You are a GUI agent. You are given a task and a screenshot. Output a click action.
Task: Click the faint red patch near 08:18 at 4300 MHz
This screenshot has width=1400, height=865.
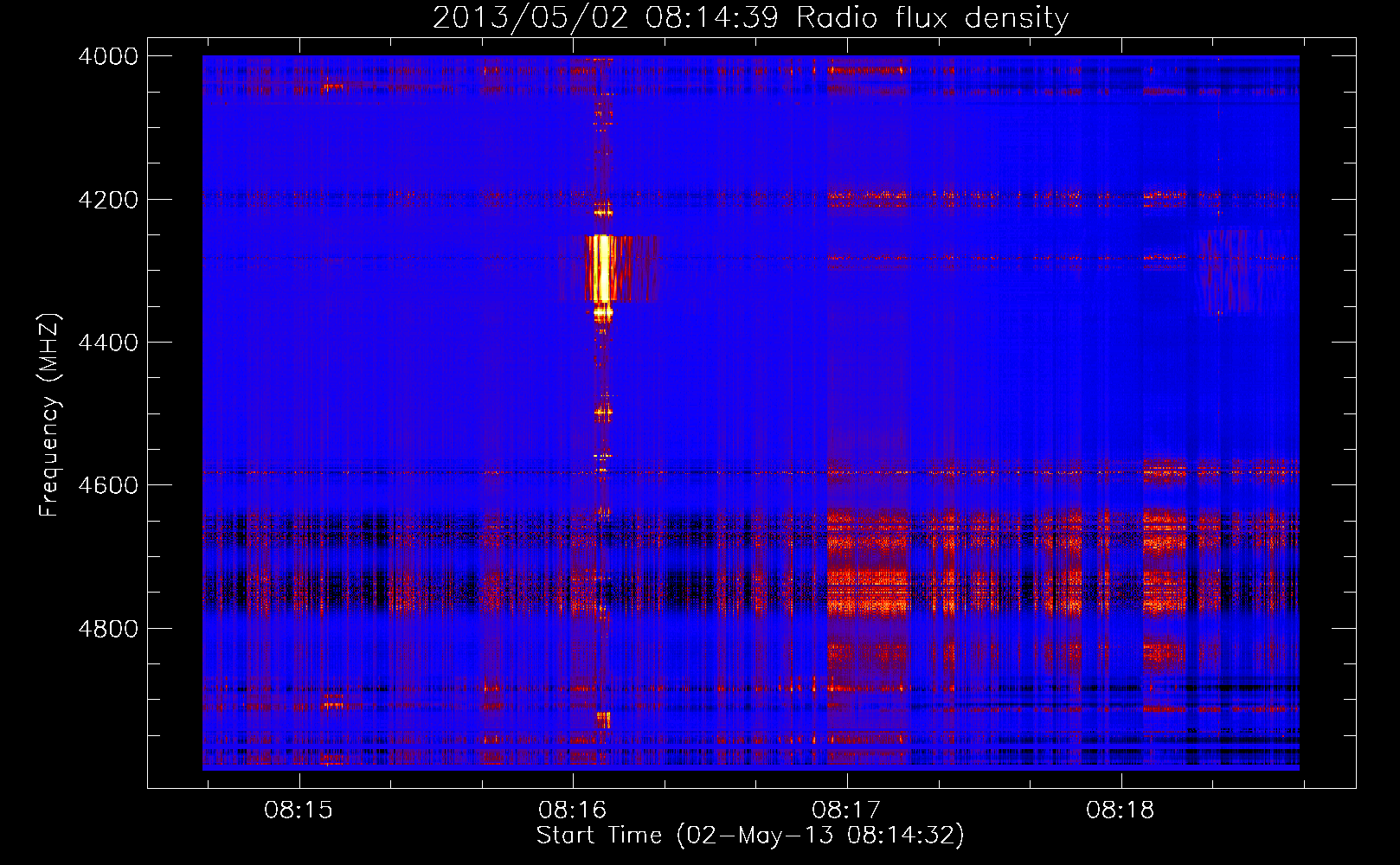point(1237,271)
